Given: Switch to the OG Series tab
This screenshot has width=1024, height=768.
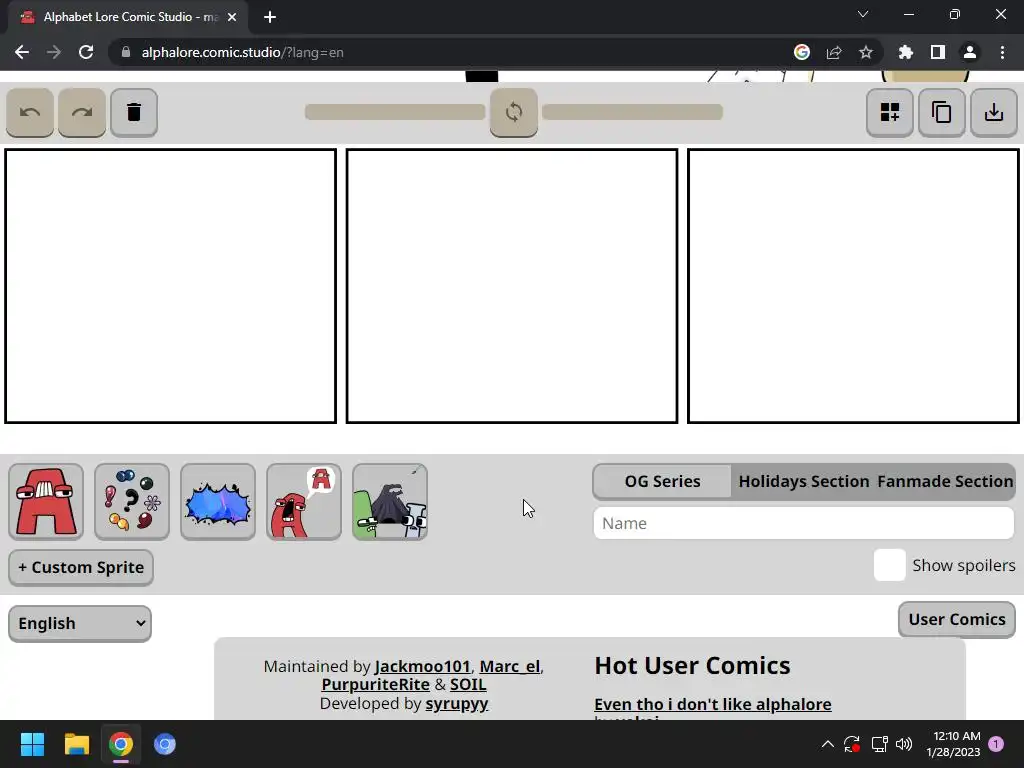Looking at the screenshot, I should point(662,481).
